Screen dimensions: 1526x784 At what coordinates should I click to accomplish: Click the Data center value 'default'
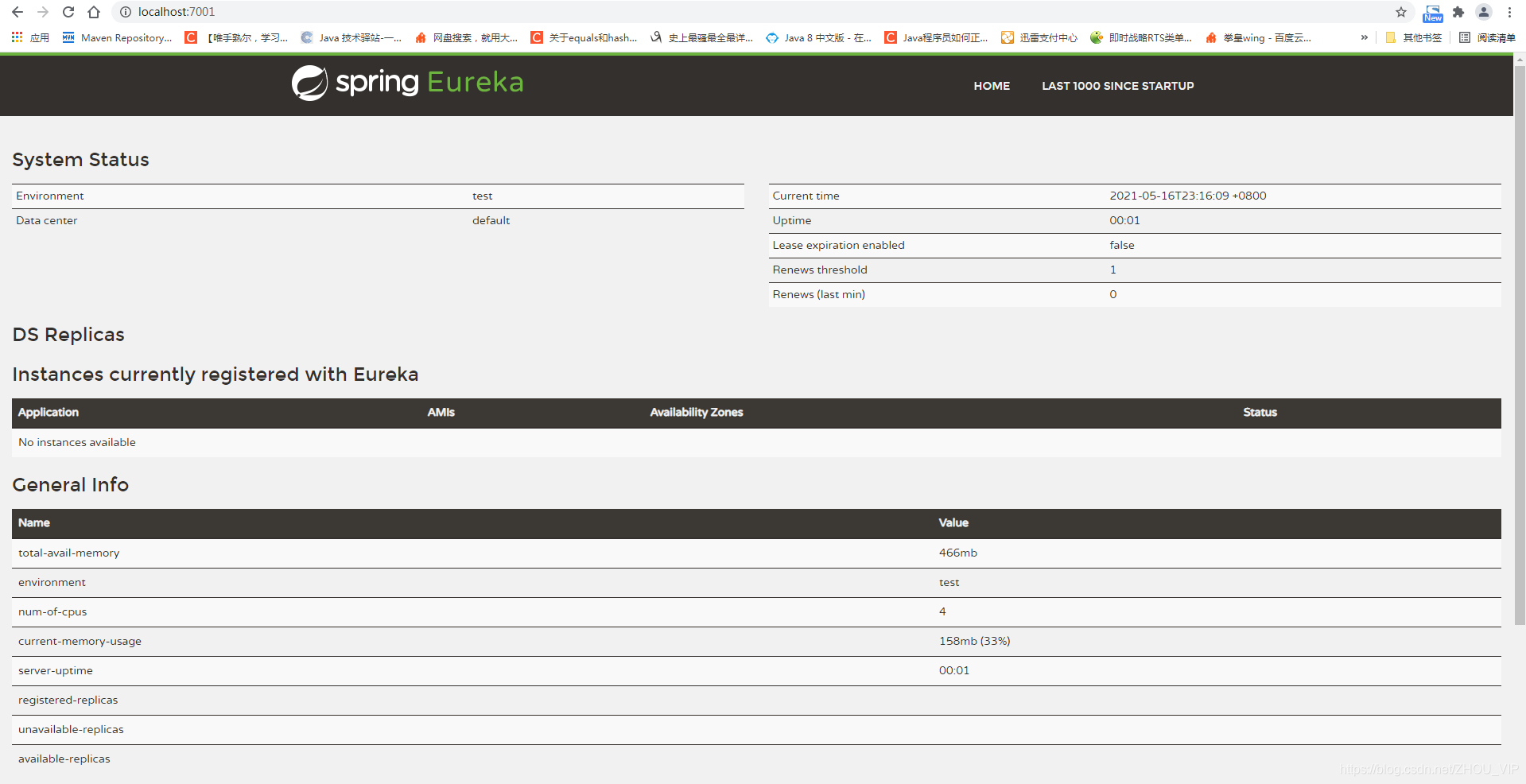coord(491,220)
